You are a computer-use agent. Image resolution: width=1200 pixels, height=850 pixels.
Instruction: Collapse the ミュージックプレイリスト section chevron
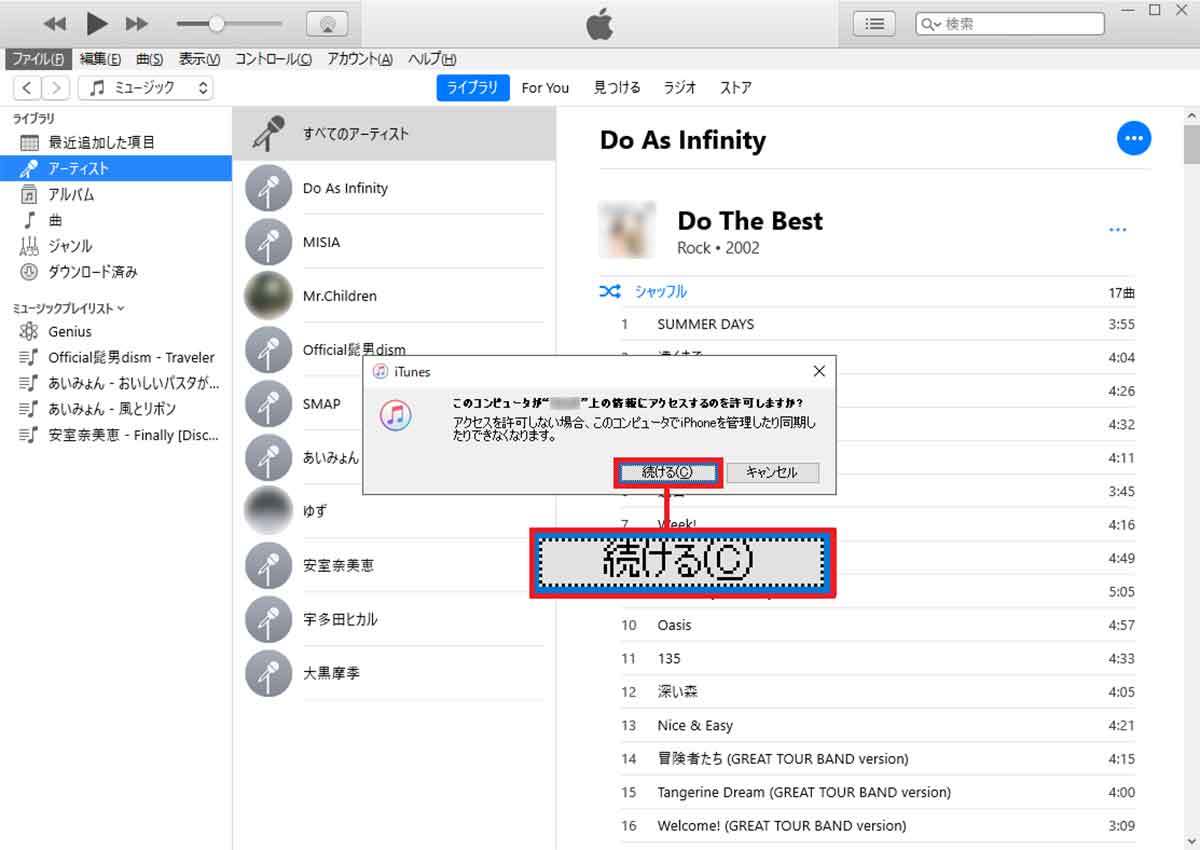(121, 309)
